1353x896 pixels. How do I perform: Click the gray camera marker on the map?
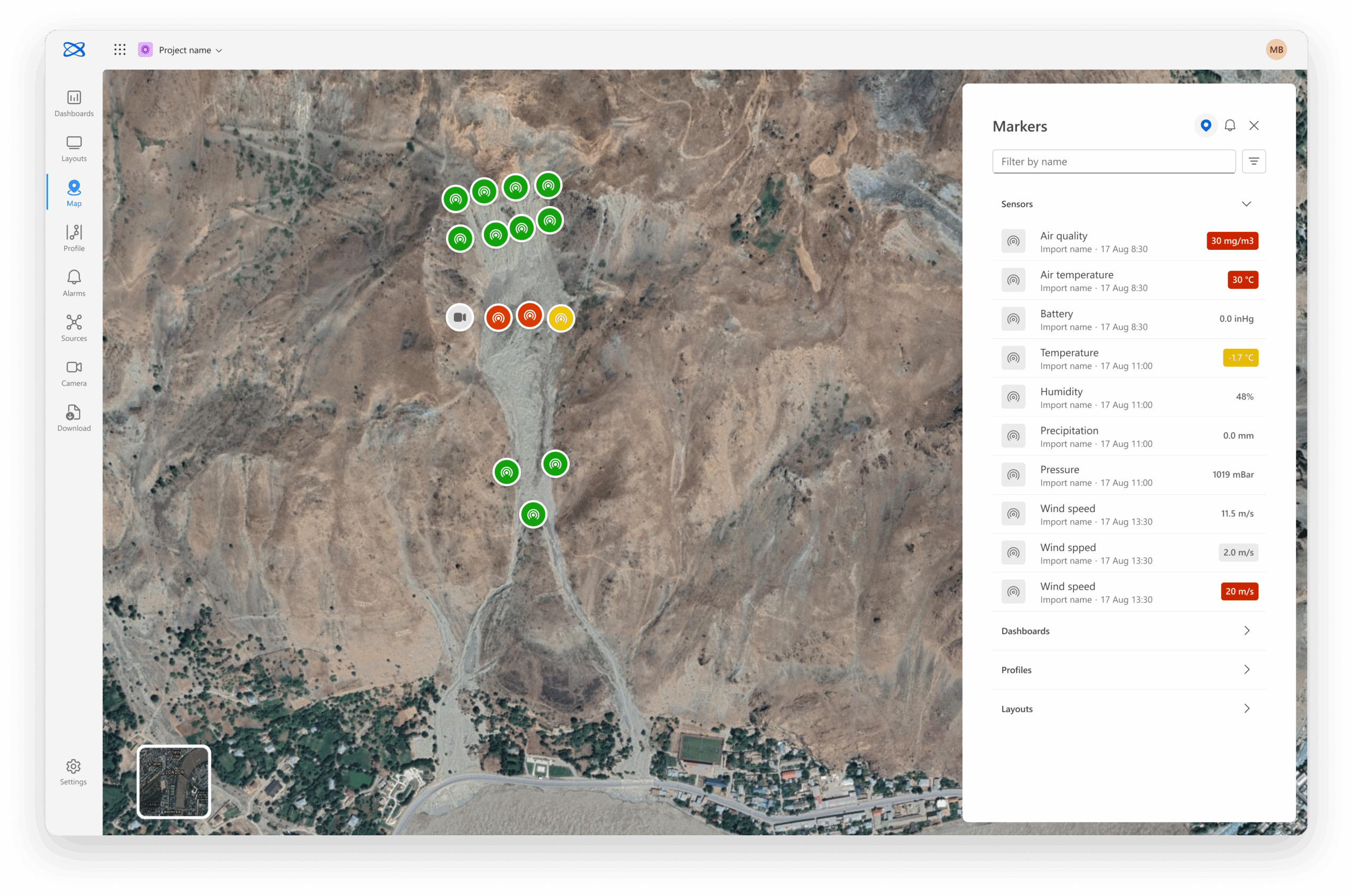[460, 317]
